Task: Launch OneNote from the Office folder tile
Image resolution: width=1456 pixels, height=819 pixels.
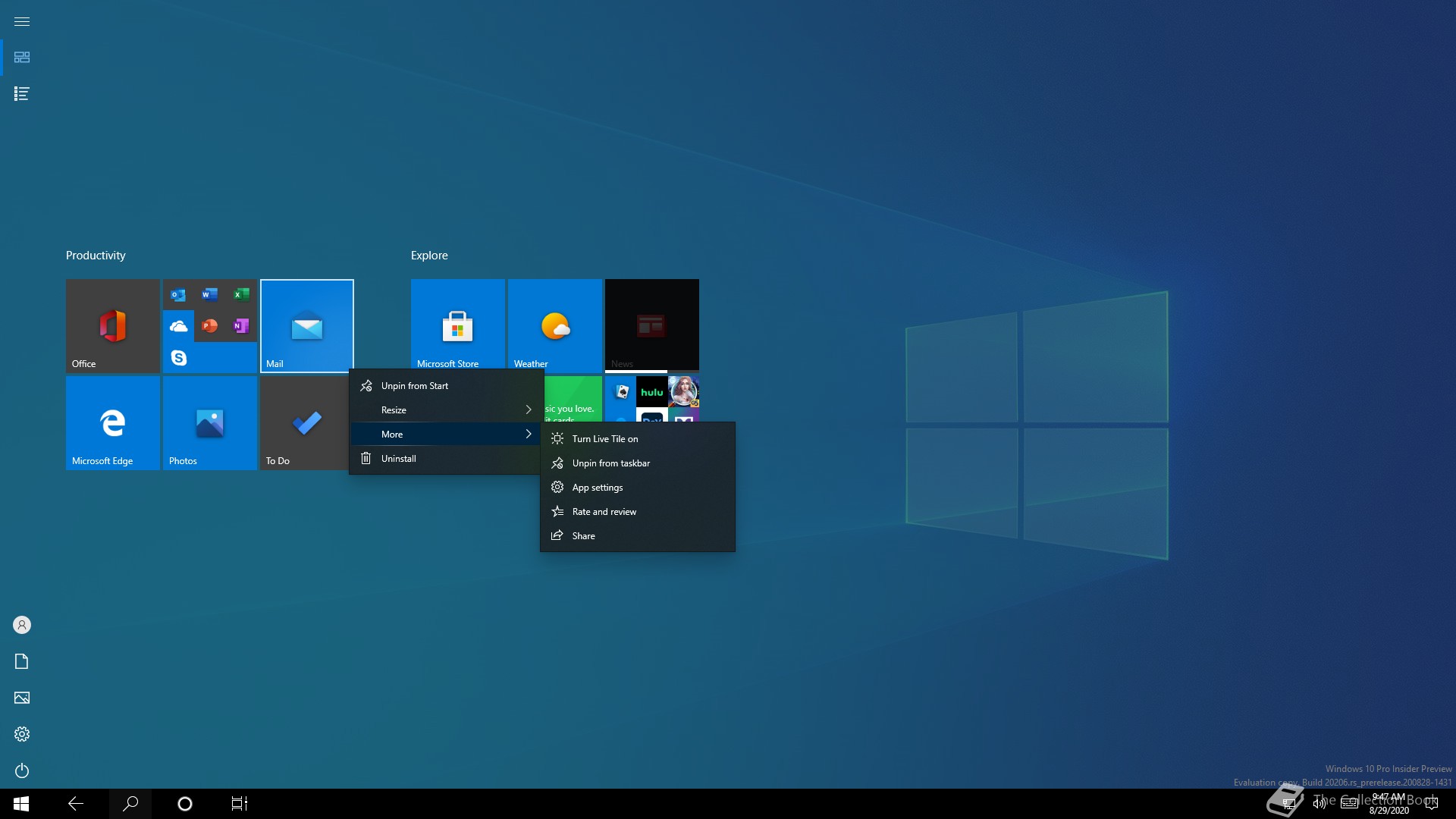Action: click(241, 326)
